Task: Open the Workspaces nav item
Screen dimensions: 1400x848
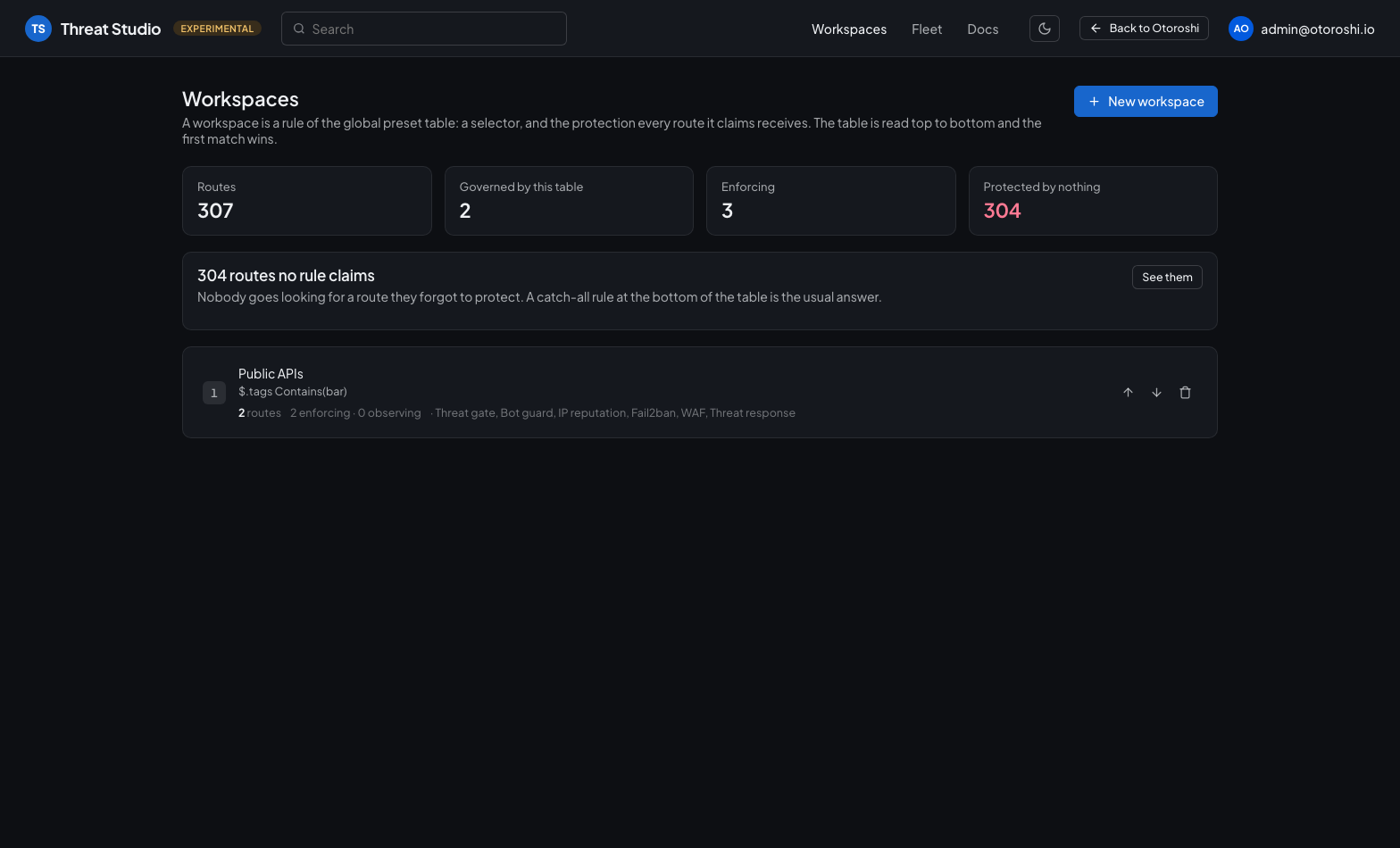Action: [x=849, y=29]
